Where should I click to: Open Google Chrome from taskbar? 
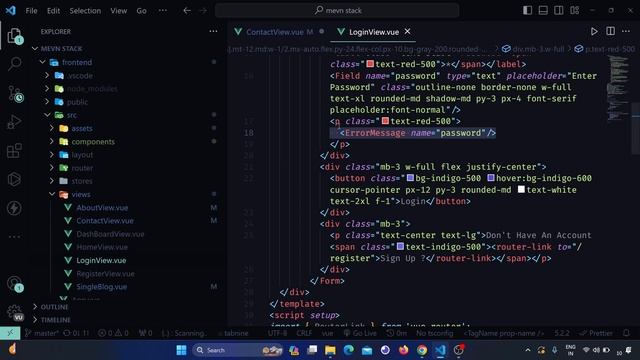click(x=422, y=350)
